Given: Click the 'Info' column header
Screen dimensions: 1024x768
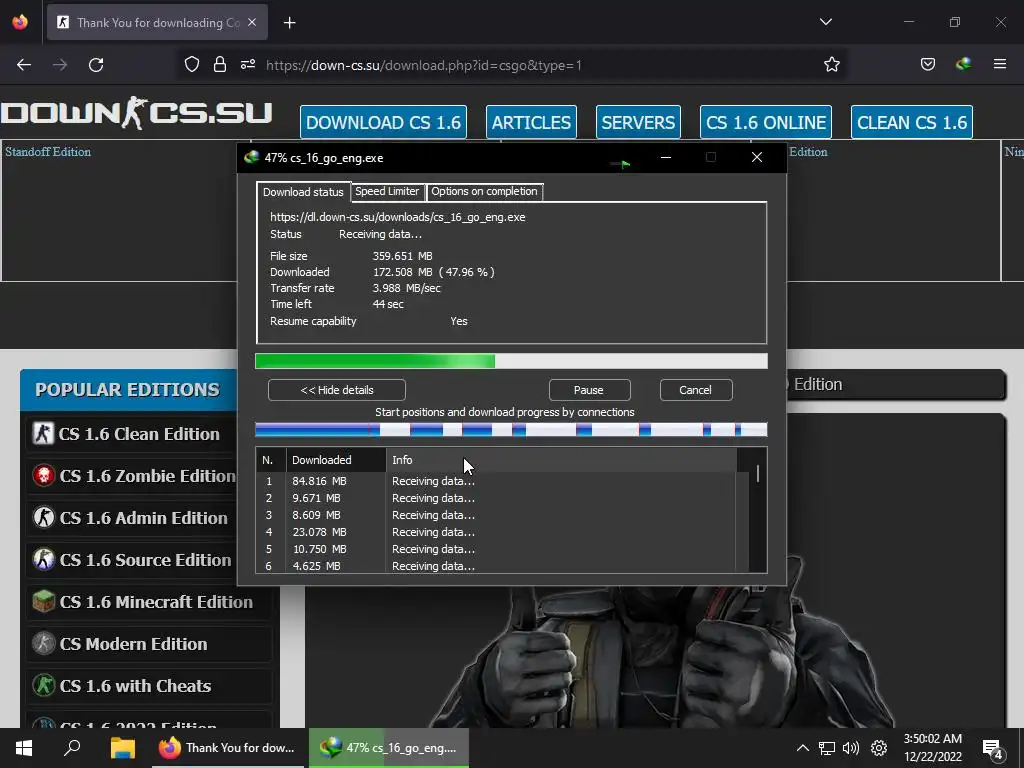Looking at the screenshot, I should click(x=561, y=460).
